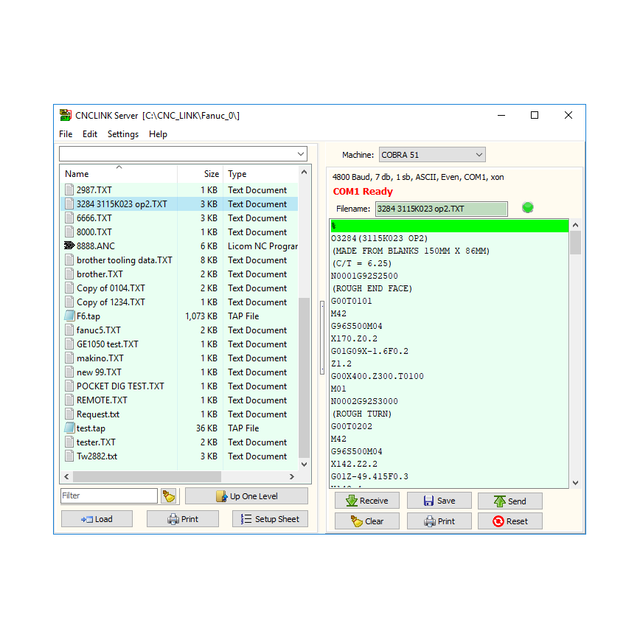Screen dimensions: 640x640
Task: Sort file list by Size column
Action: tap(200, 173)
